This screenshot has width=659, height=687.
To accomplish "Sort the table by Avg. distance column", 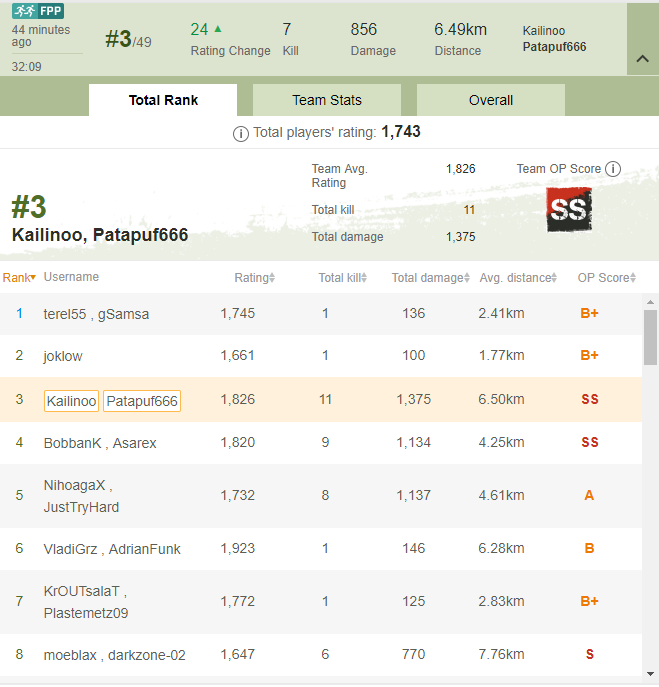I will [518, 277].
